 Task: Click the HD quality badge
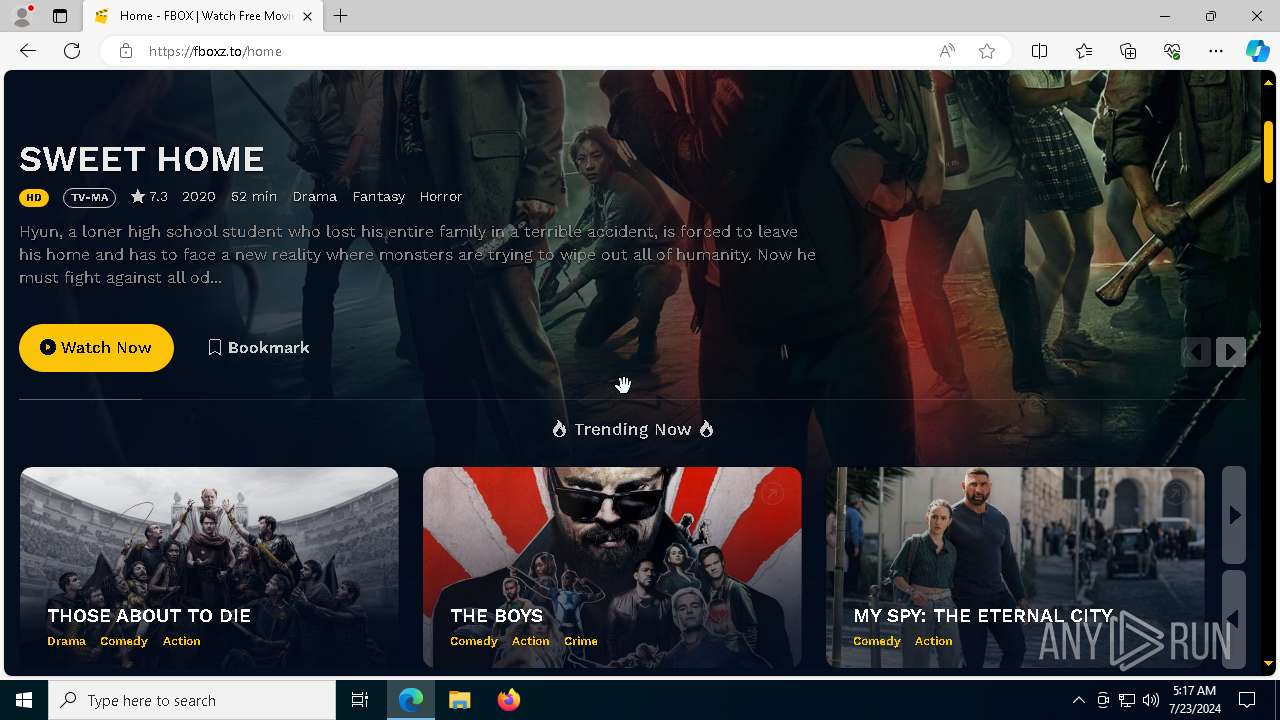(x=34, y=197)
